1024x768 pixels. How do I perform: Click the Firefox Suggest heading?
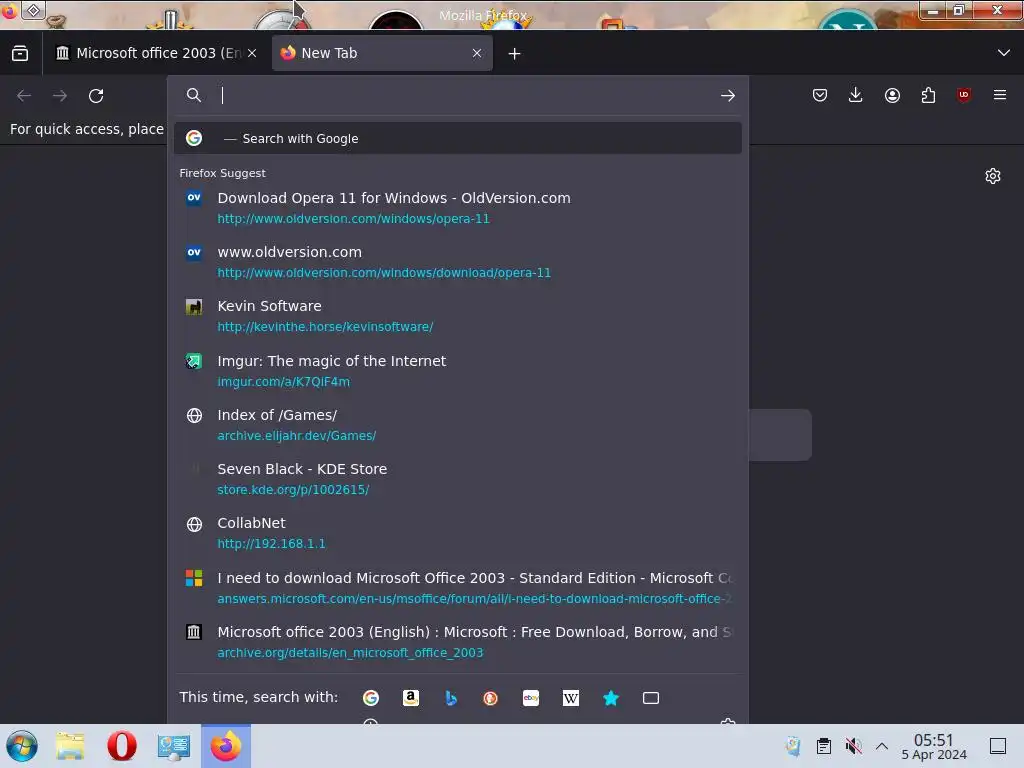222,173
